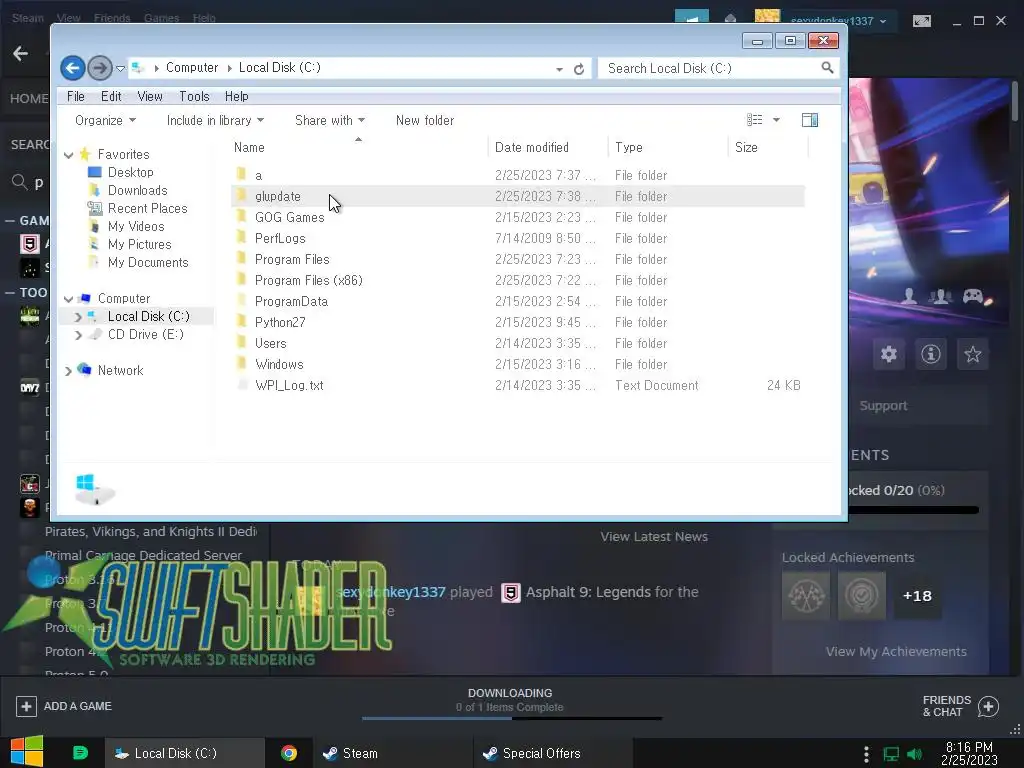Toggle the preview pane icon

pos(810,120)
